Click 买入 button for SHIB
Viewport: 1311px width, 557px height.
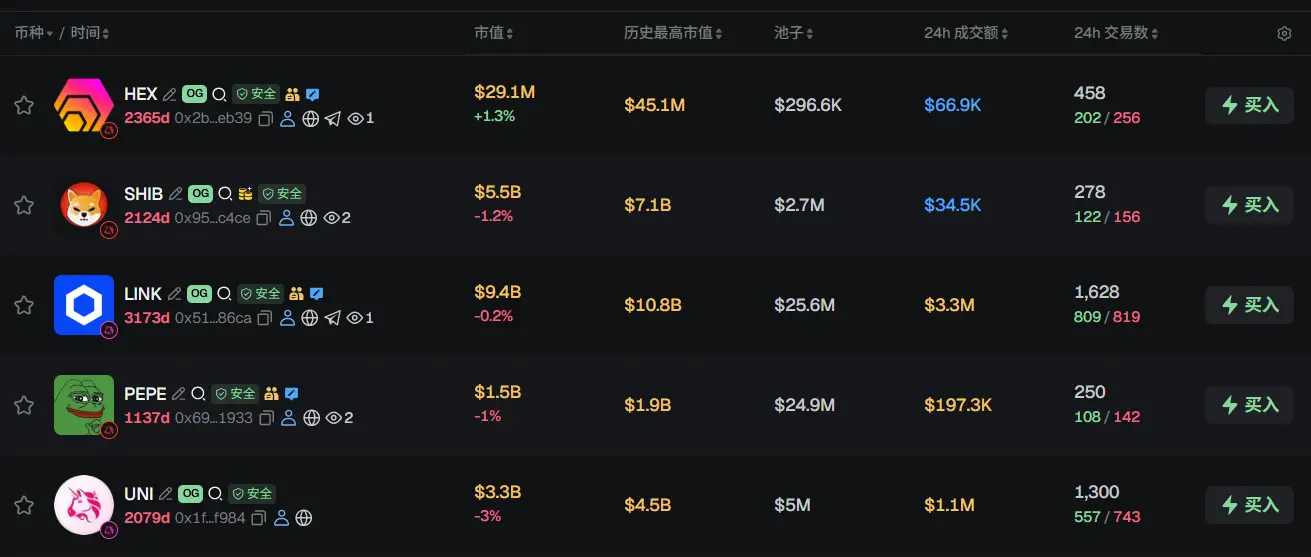[x=1250, y=205]
